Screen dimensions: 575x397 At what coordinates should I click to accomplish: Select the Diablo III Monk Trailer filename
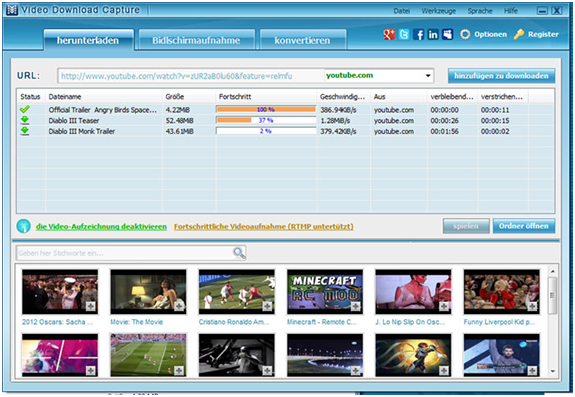82,131
